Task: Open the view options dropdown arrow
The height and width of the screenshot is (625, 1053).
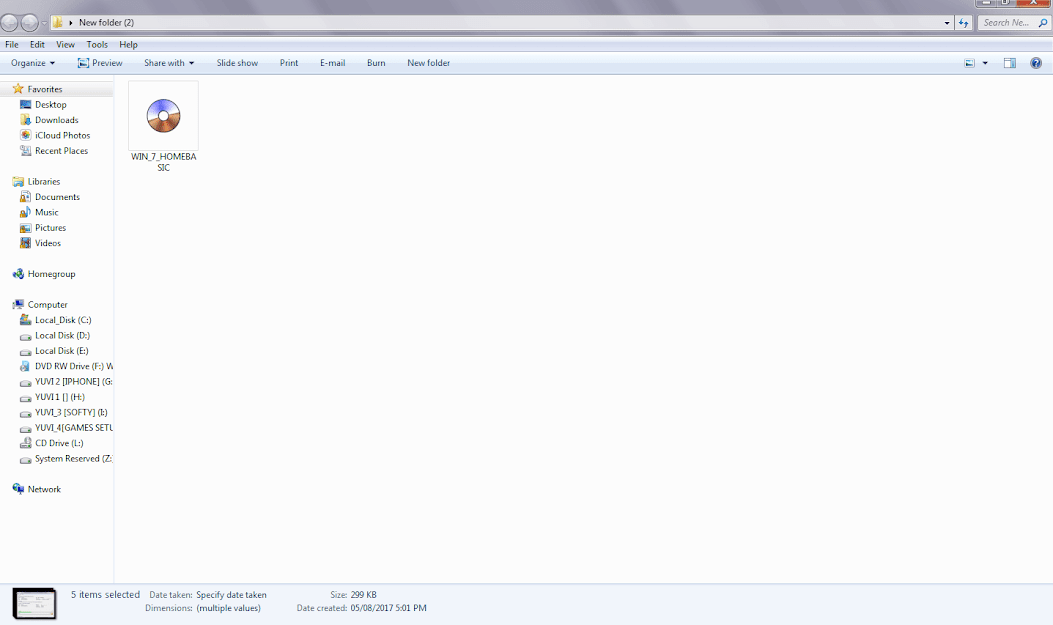Action: click(x=985, y=63)
